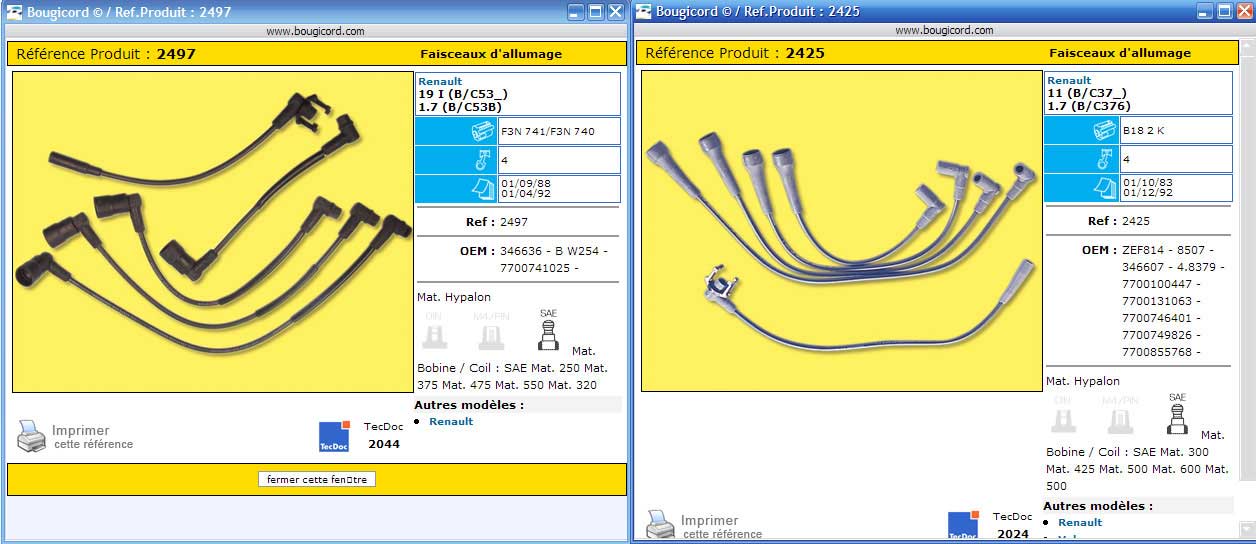
Task: Click the JAP/PIN connector icon in window 2425
Action: 1121,414
